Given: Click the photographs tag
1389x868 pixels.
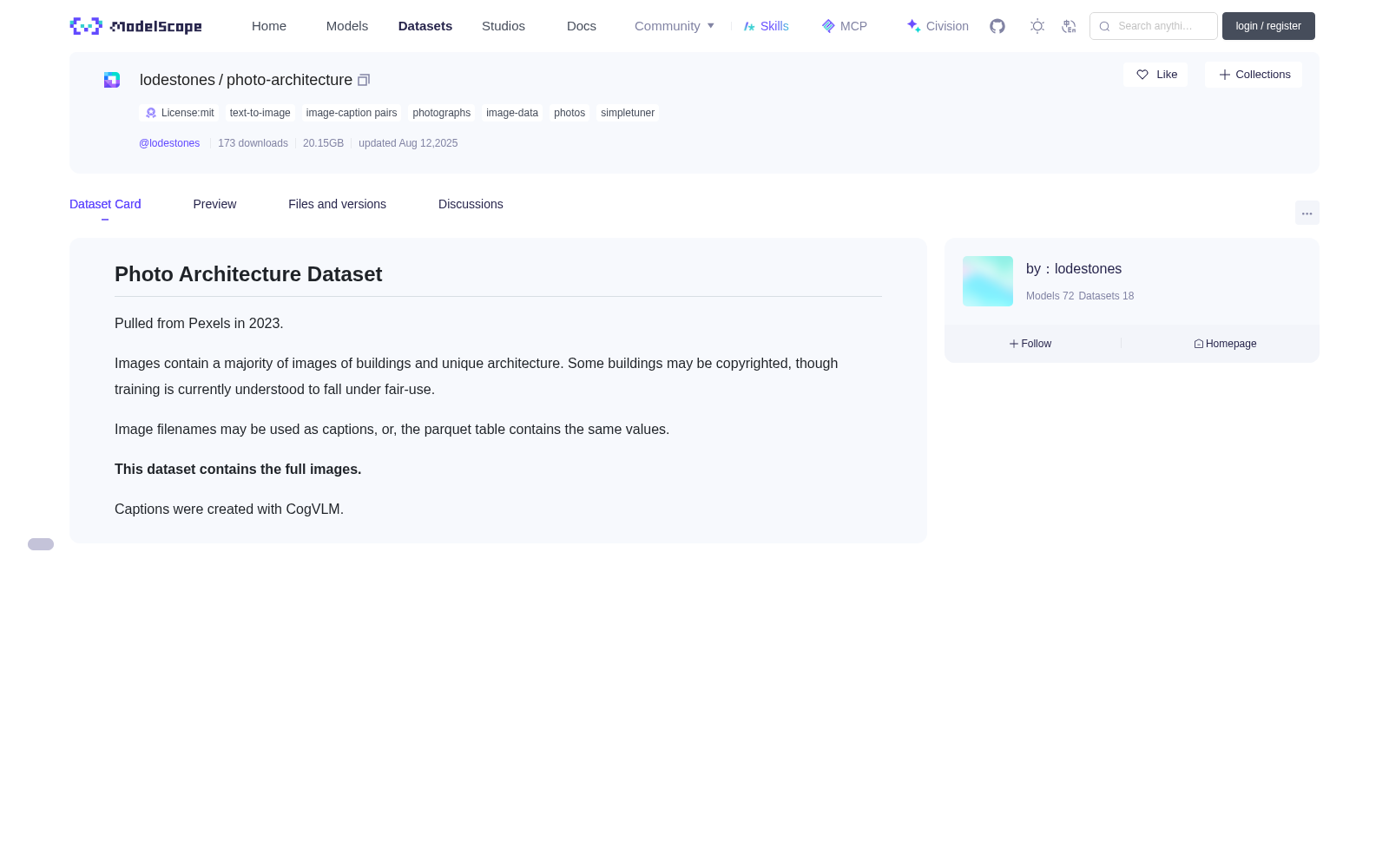Looking at the screenshot, I should click(x=442, y=113).
